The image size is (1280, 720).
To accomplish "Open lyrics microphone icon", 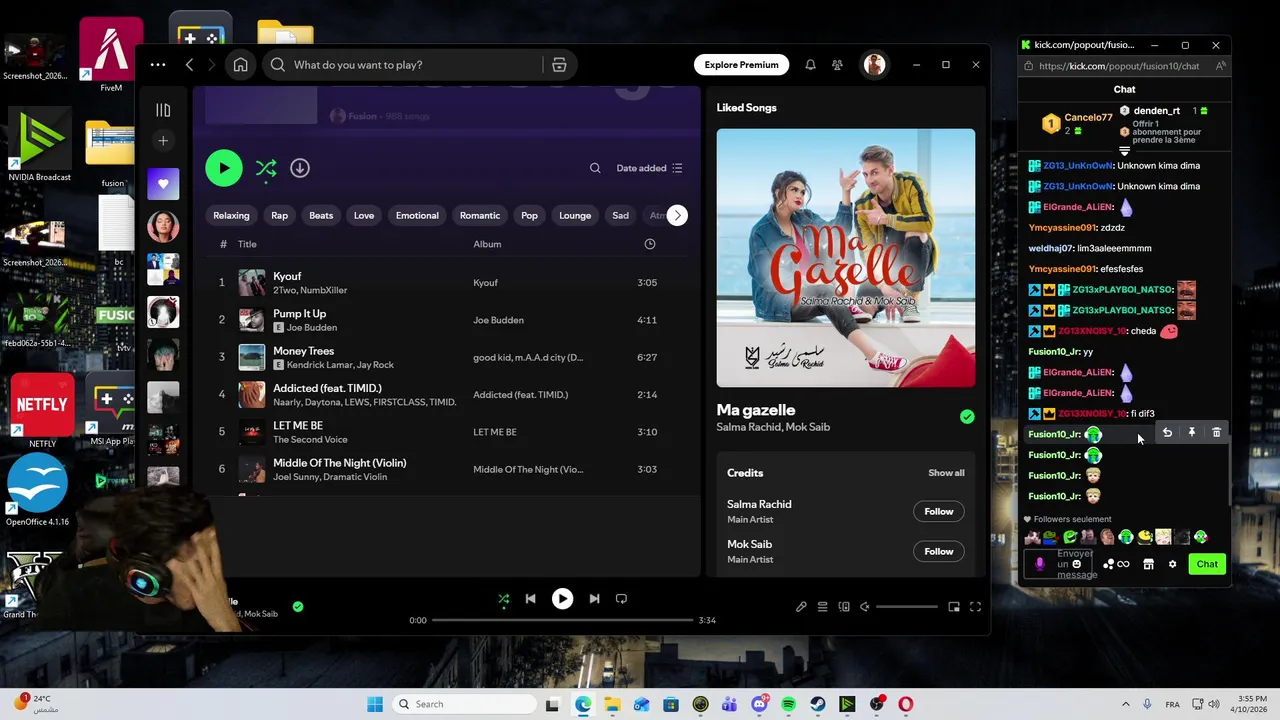I will [x=801, y=606].
